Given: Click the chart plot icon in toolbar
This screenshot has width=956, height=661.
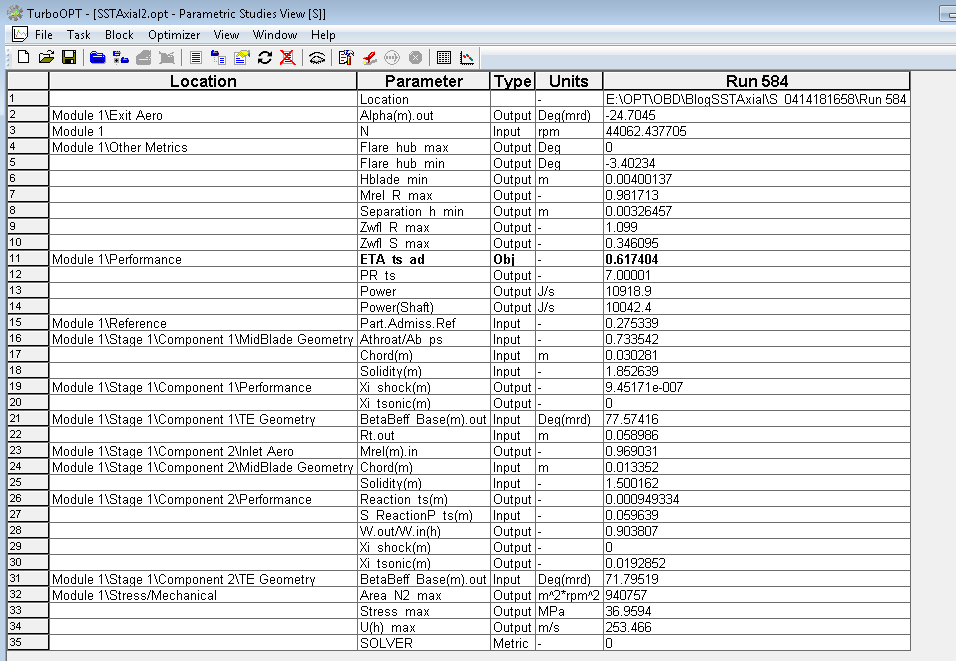Looking at the screenshot, I should [467, 58].
